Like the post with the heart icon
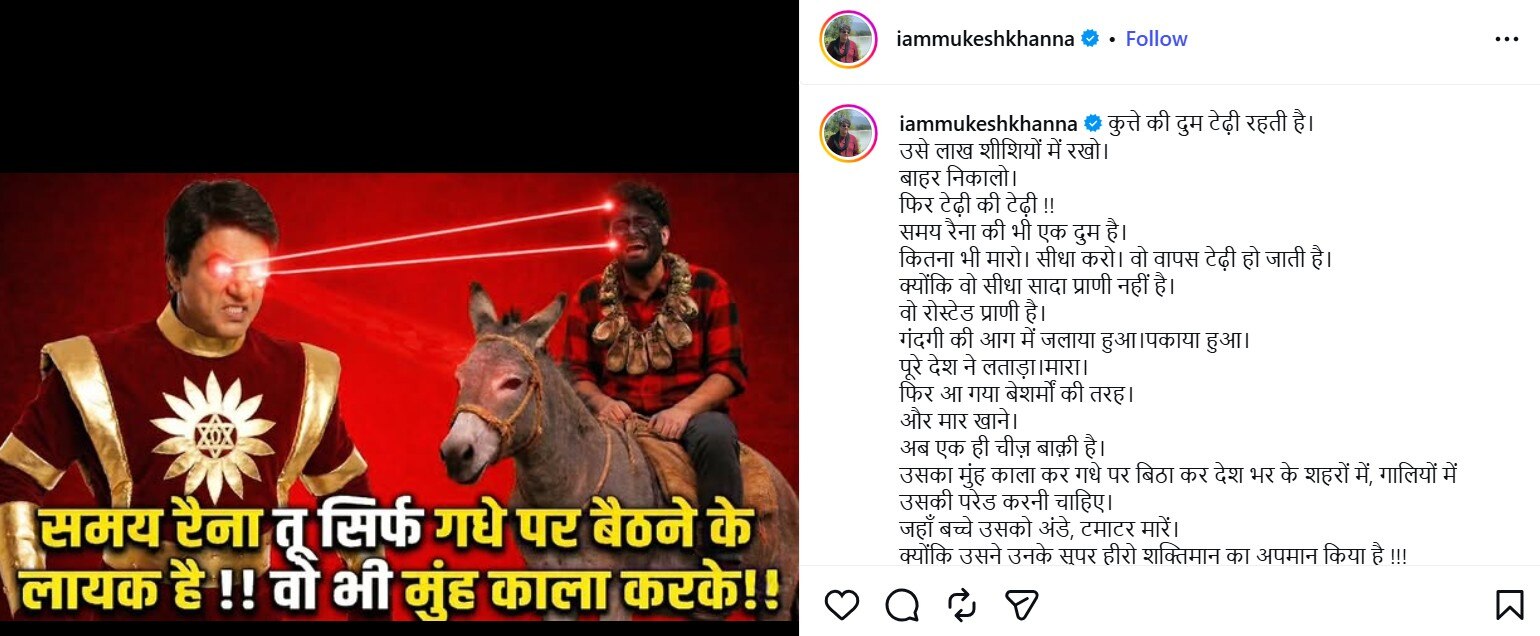 (x=843, y=604)
